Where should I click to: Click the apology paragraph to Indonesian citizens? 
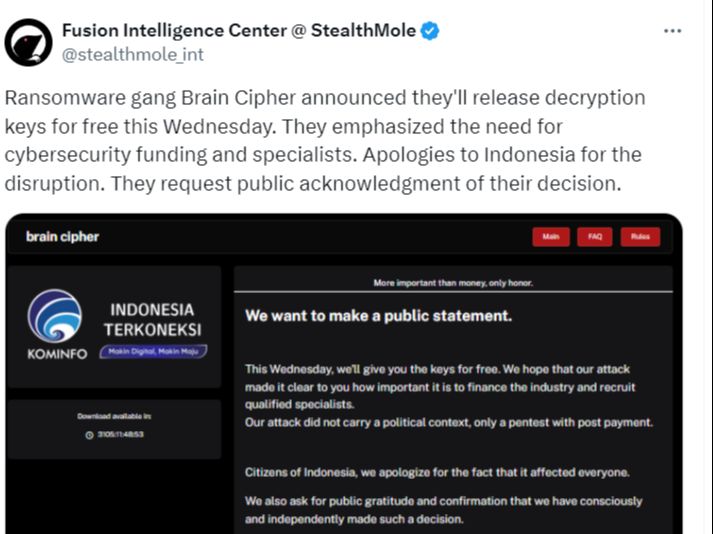click(437, 473)
